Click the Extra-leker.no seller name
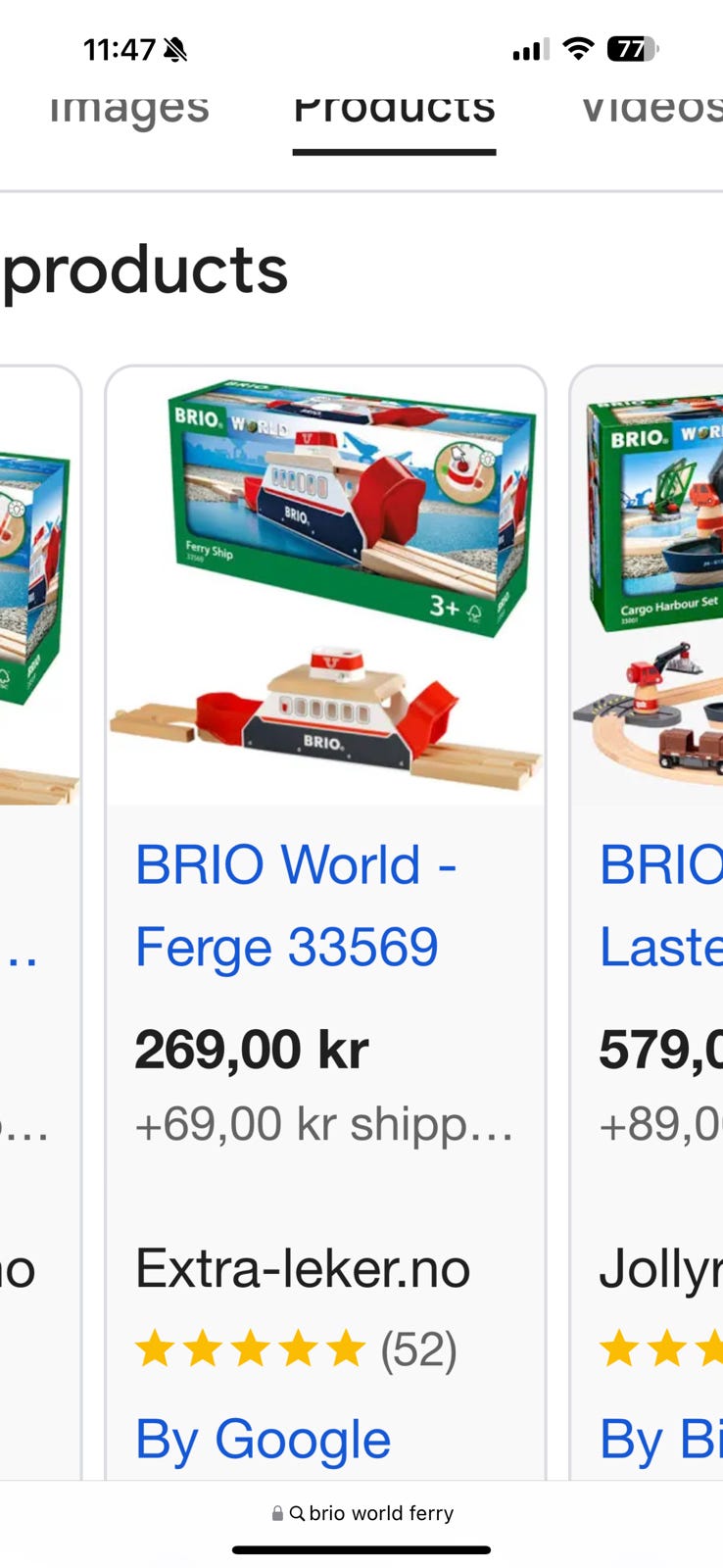Viewport: 723px width, 1568px height. pos(303,1268)
